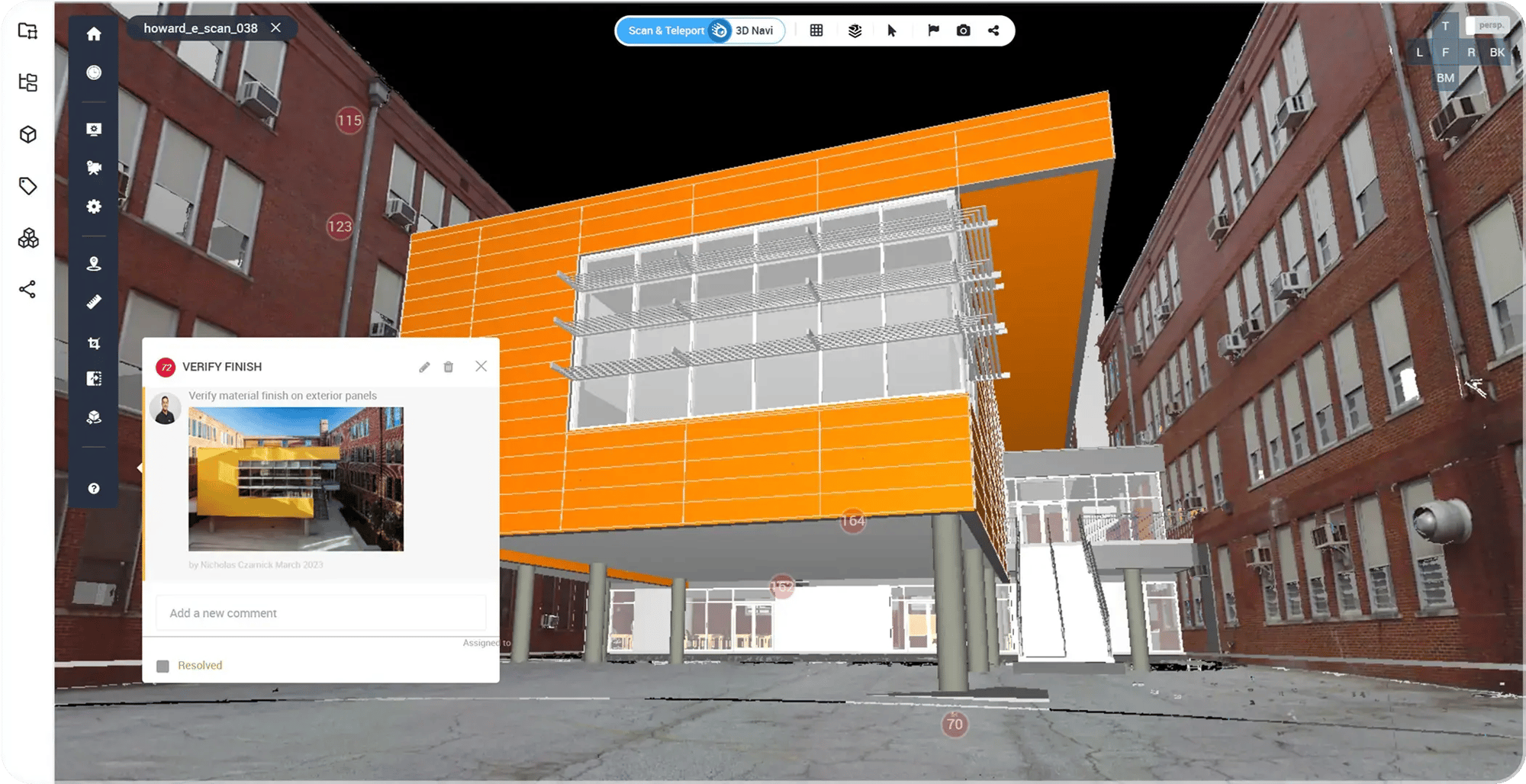This screenshot has width=1526, height=784.
Task: Collapse the toolbar using small left arrow
Action: 140,468
